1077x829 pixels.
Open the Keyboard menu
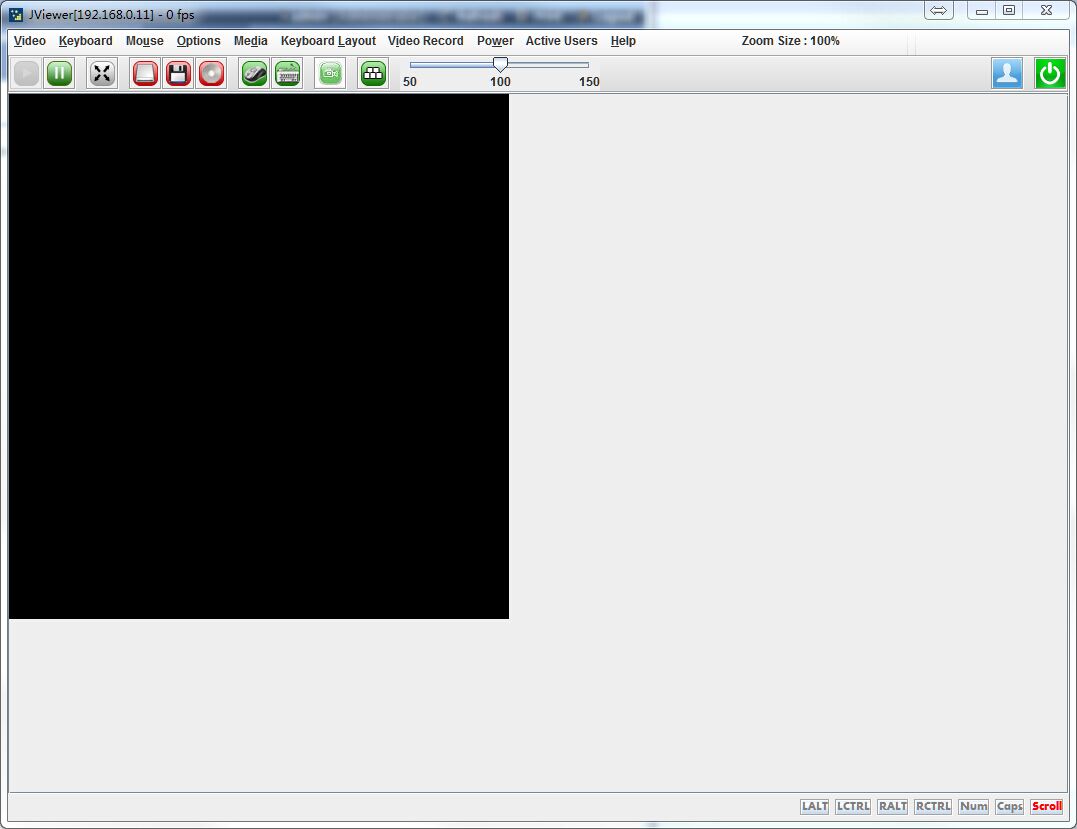[x=85, y=41]
